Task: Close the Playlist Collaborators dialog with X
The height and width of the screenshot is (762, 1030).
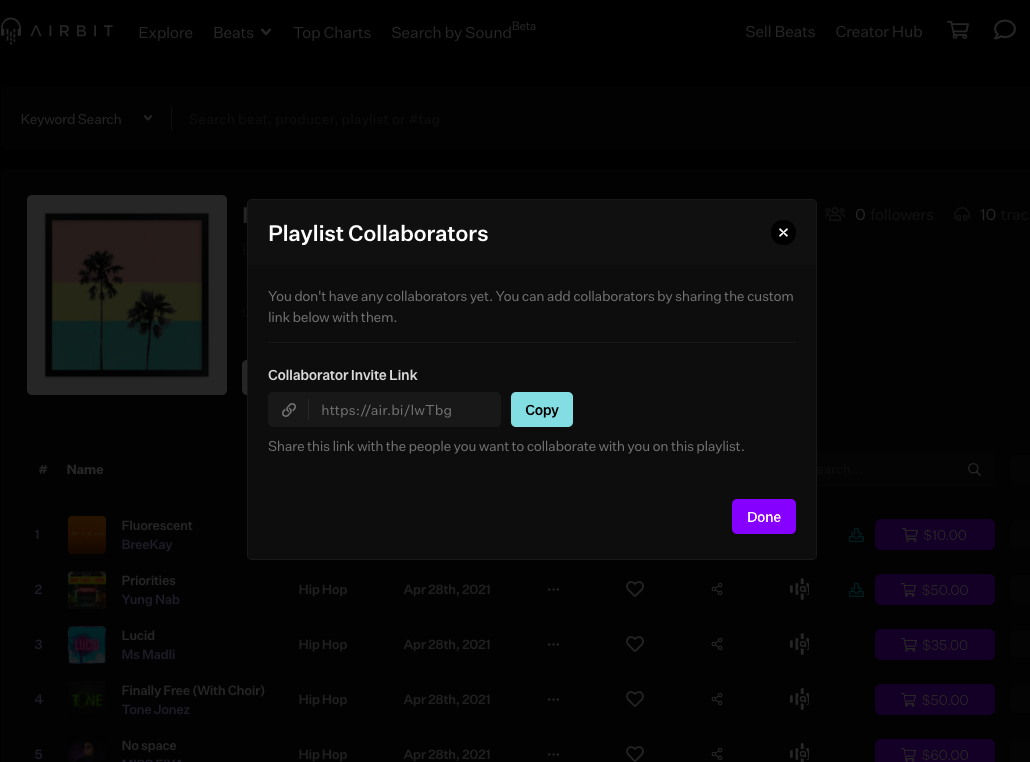Action: tap(783, 233)
